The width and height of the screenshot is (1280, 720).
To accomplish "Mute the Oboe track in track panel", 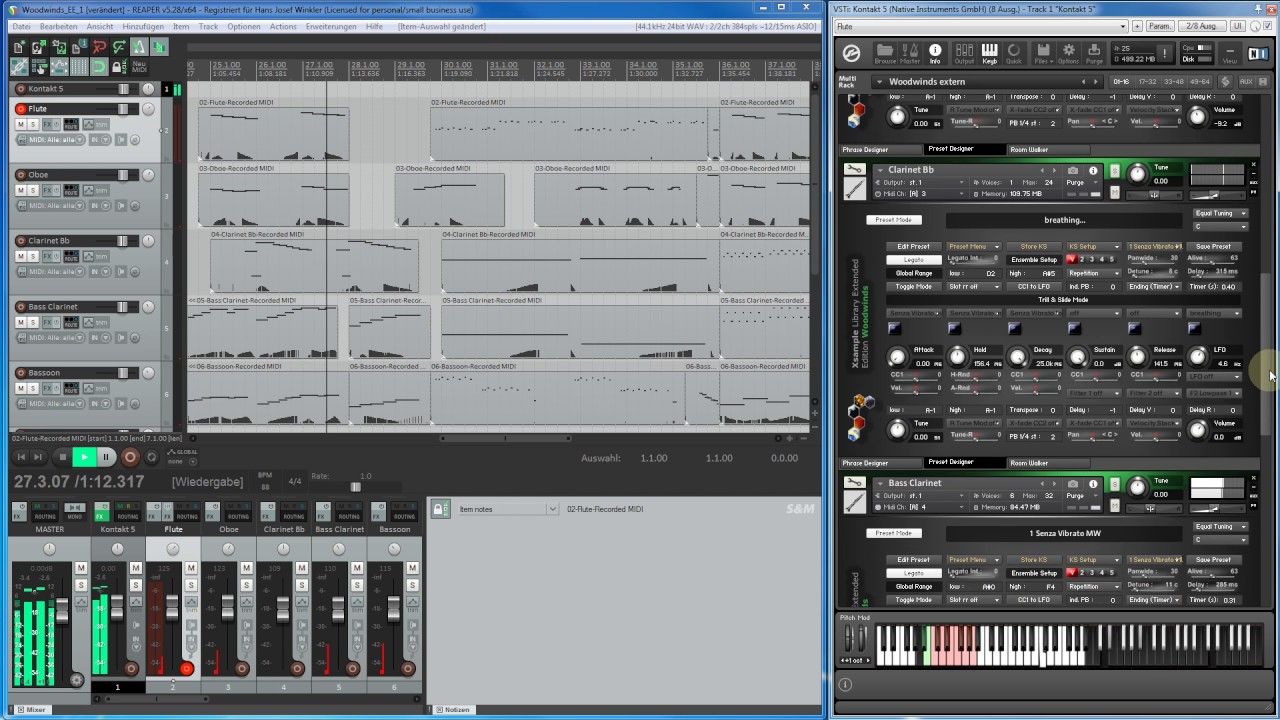I will [20, 190].
